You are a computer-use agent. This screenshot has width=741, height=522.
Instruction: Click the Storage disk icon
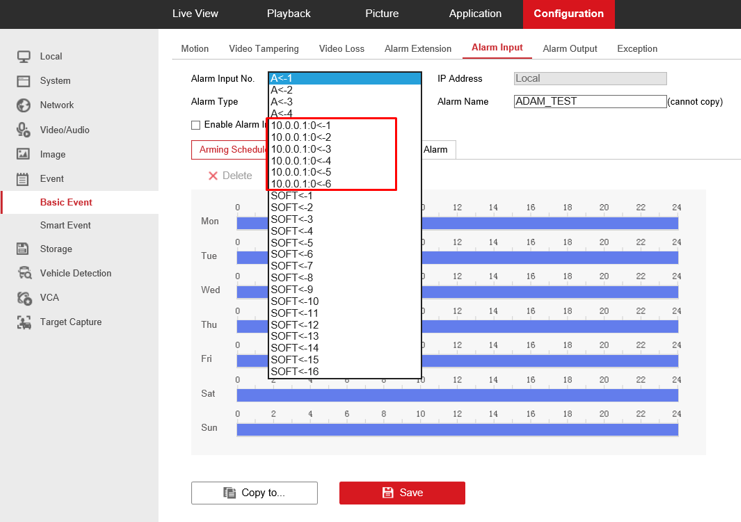(x=23, y=249)
